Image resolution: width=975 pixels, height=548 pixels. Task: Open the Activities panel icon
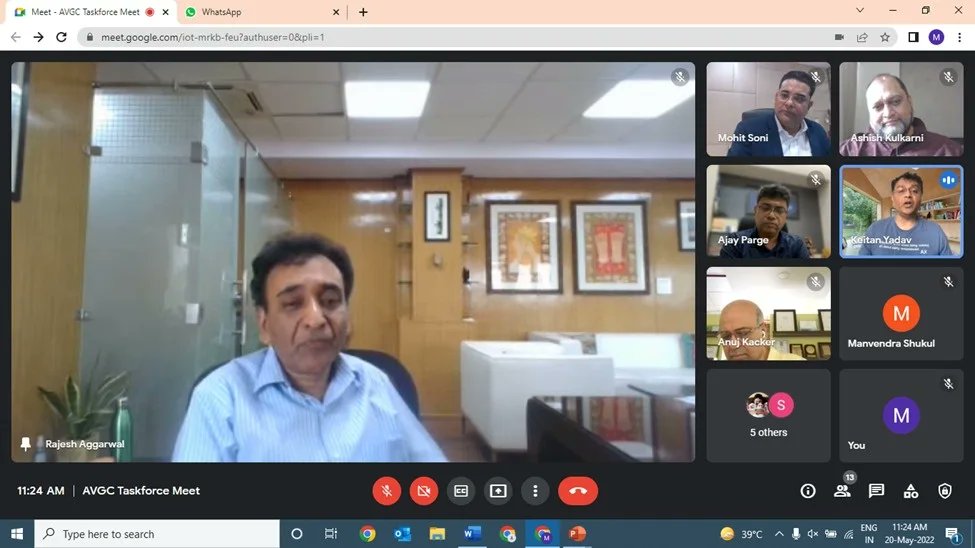(911, 491)
